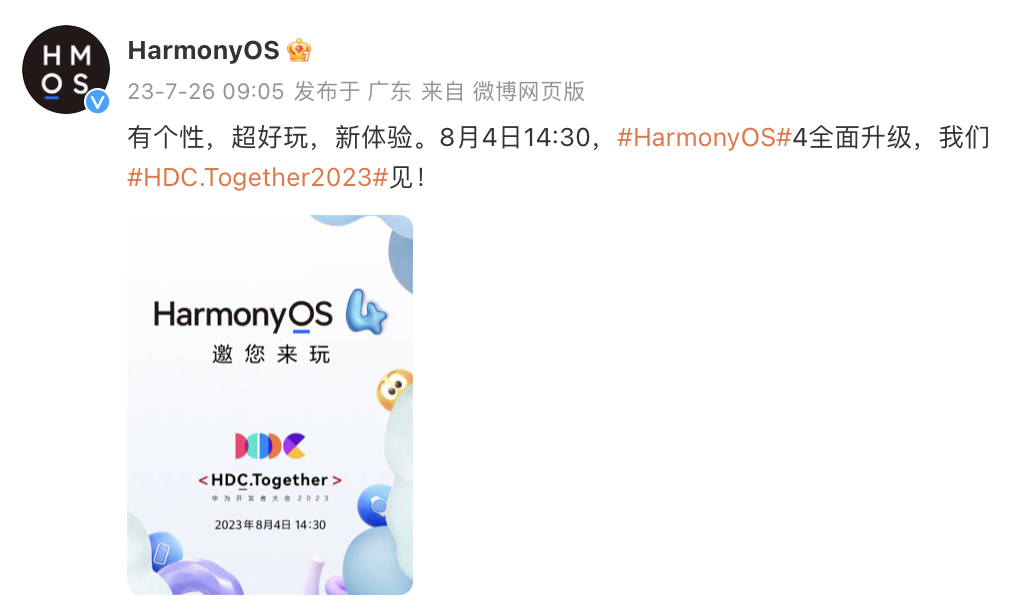This screenshot has height=616, width=1026.
Task: Open the #HDC.Together2023# hashtag topic
Action: (258, 177)
